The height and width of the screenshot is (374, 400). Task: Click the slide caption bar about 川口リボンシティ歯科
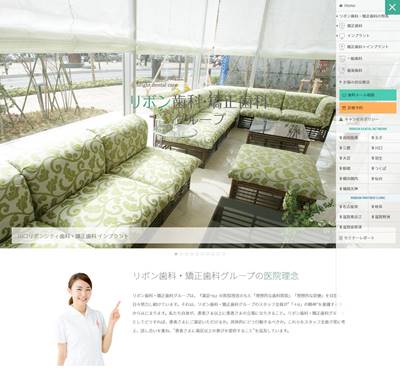[174, 236]
